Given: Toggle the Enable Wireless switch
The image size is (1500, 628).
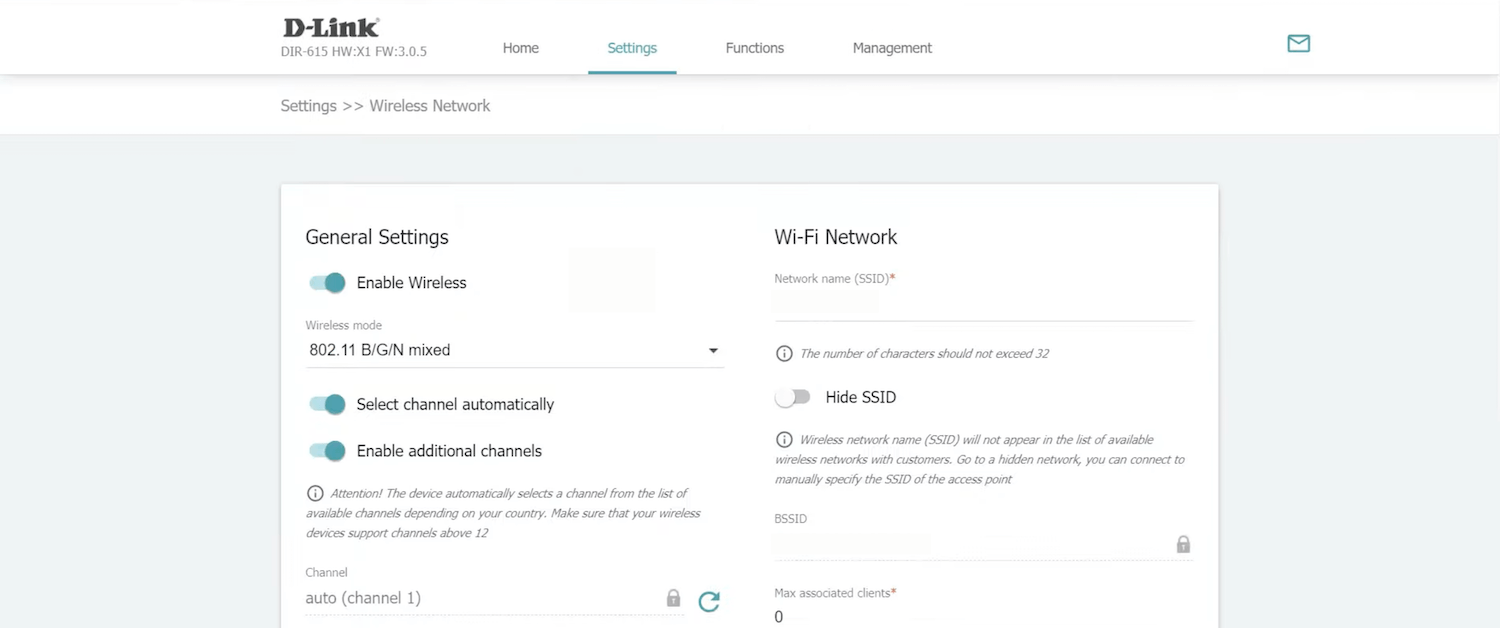Looking at the screenshot, I should (327, 283).
